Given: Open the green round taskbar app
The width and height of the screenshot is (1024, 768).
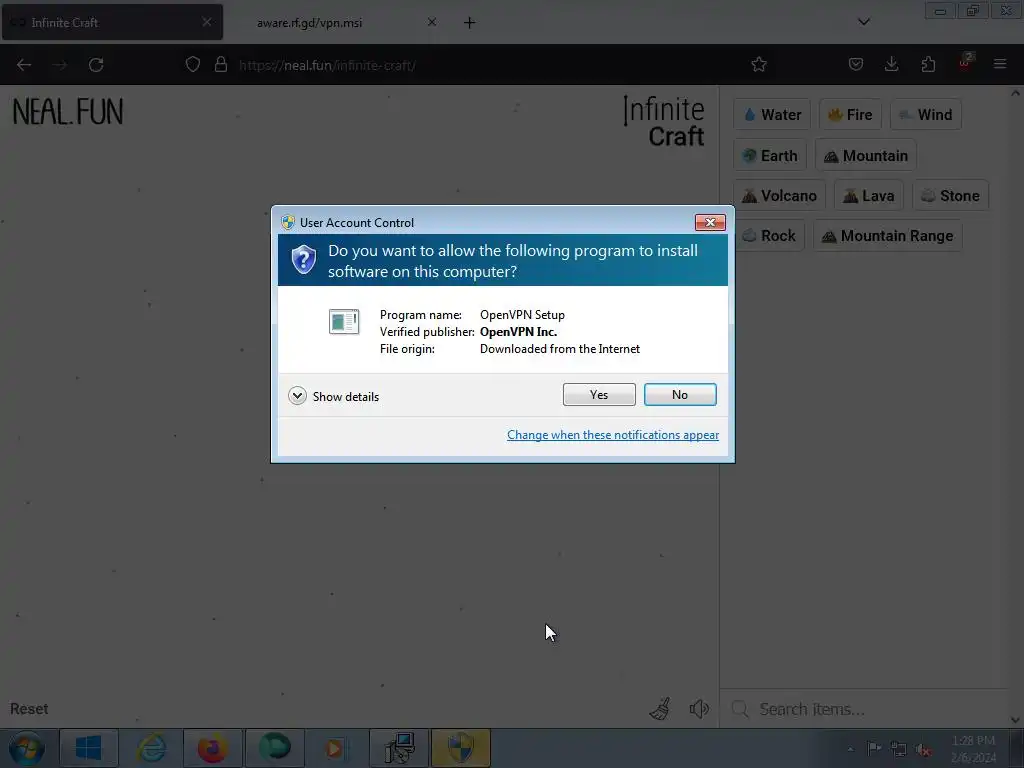Looking at the screenshot, I should click(x=274, y=748).
